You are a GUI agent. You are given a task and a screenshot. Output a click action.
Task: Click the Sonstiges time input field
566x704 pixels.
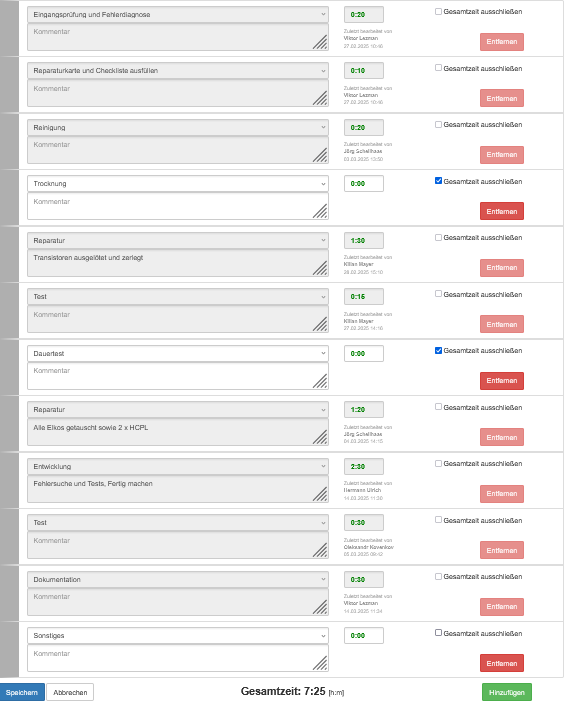tap(364, 636)
